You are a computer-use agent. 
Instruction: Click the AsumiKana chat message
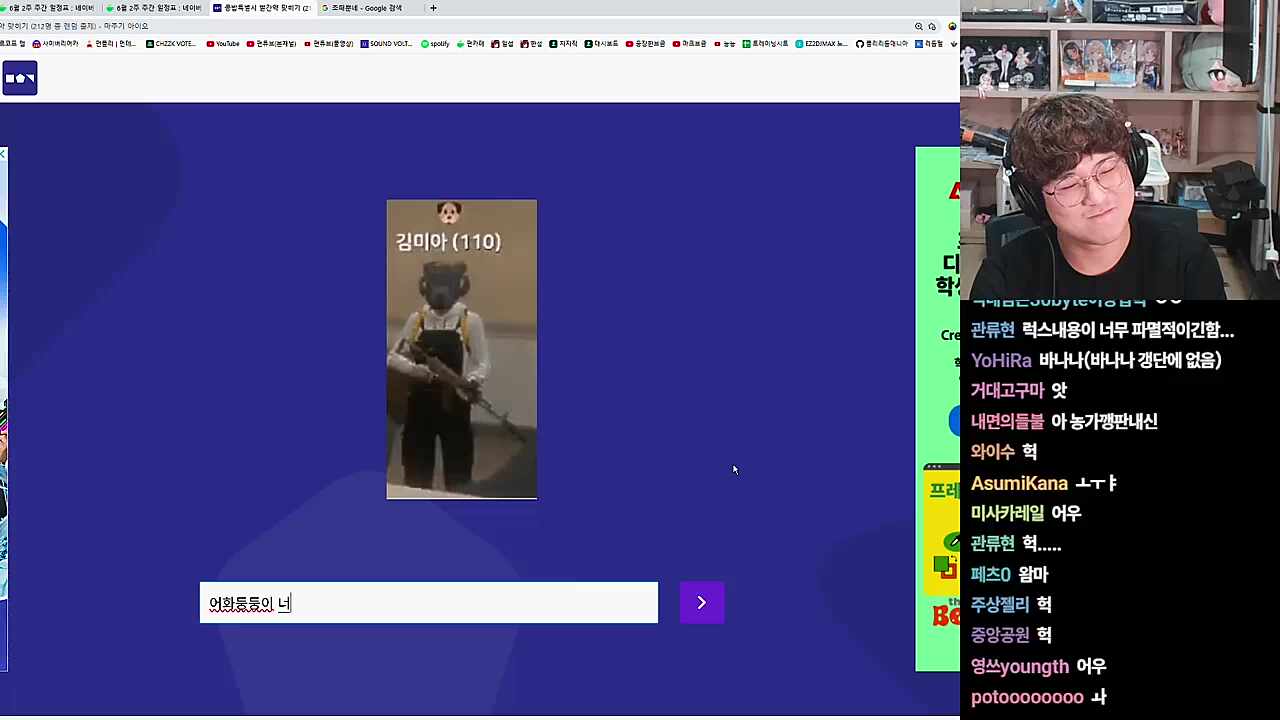[1043, 483]
